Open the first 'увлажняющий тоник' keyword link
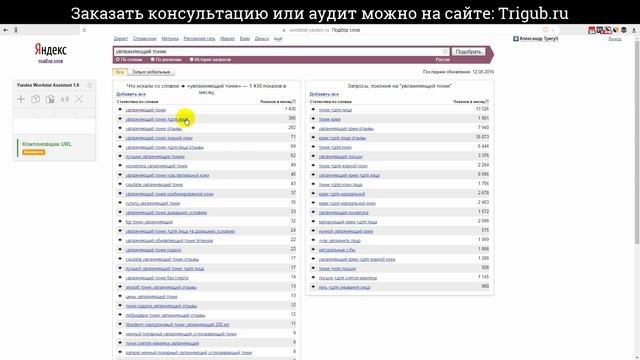Image resolution: width=640 pixels, height=360 pixels. tap(146, 110)
